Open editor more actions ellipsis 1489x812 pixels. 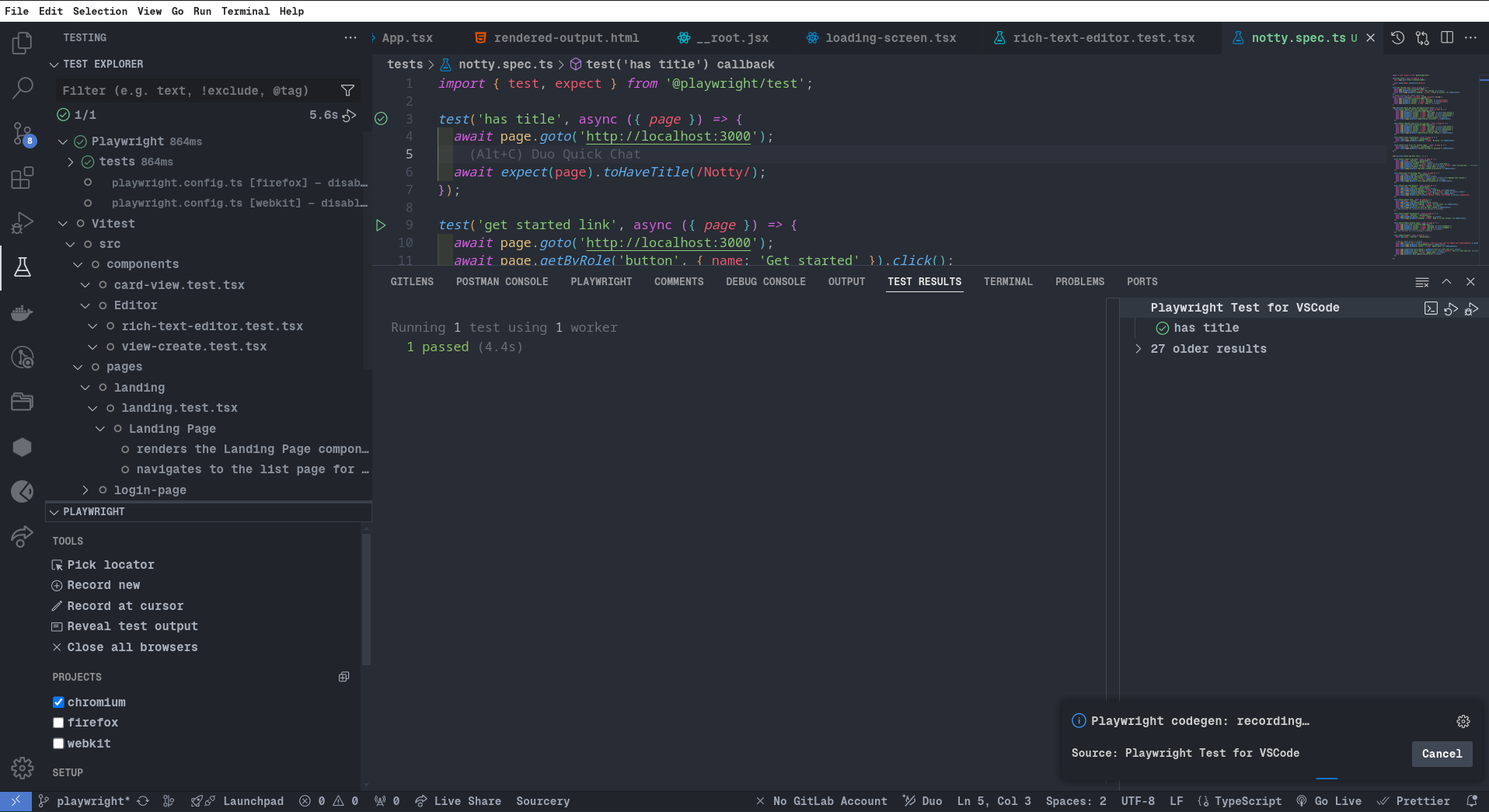tap(1471, 38)
